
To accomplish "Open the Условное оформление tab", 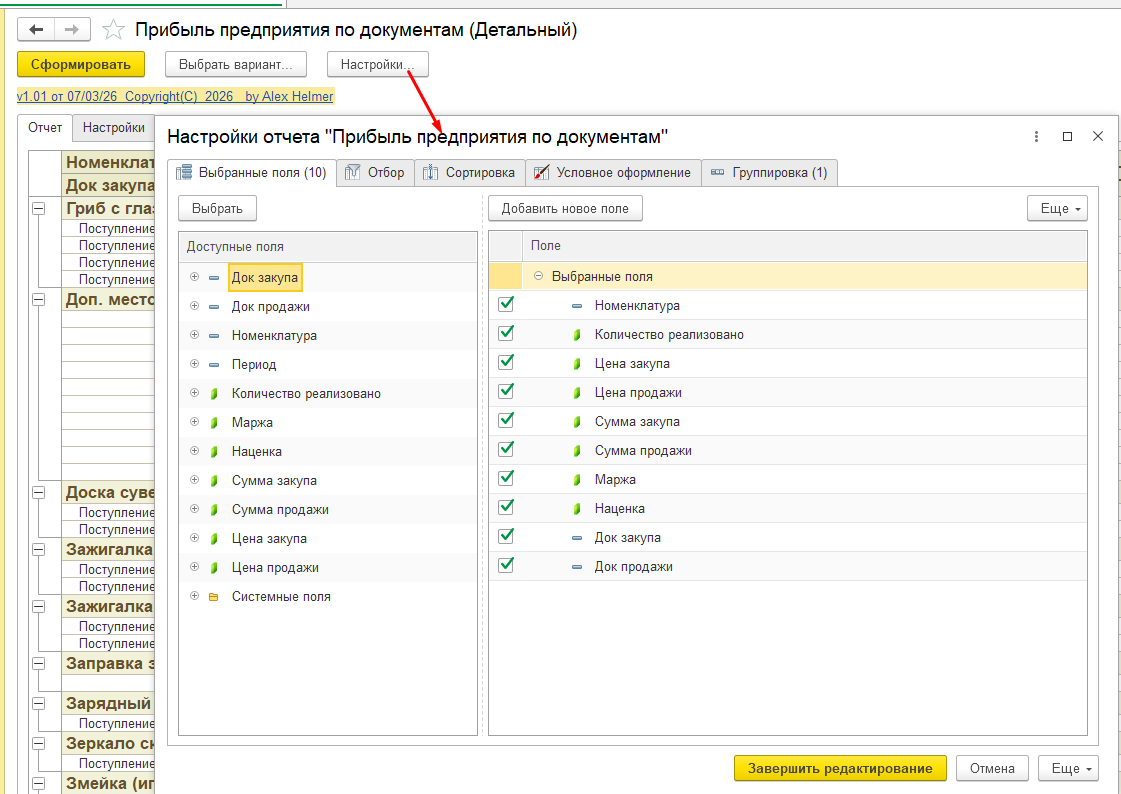I will click(x=612, y=173).
